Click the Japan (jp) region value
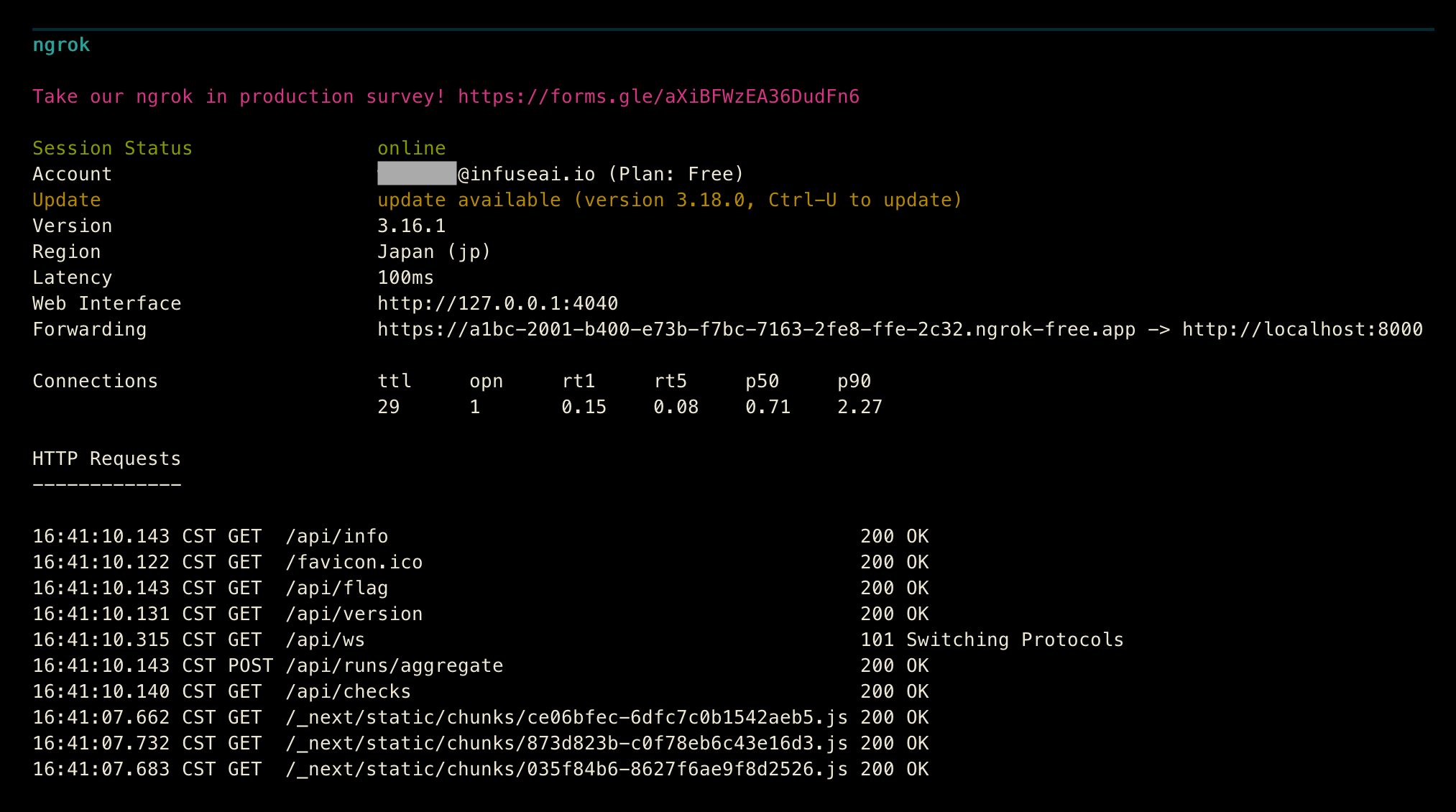This screenshot has width=1456, height=812. click(x=434, y=252)
